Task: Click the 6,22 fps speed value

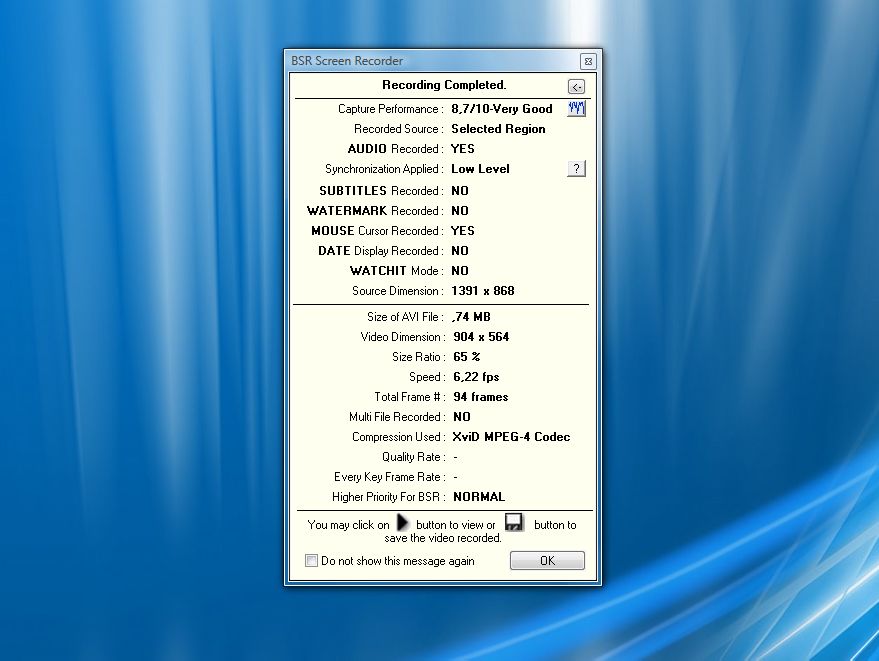Action: tap(476, 377)
